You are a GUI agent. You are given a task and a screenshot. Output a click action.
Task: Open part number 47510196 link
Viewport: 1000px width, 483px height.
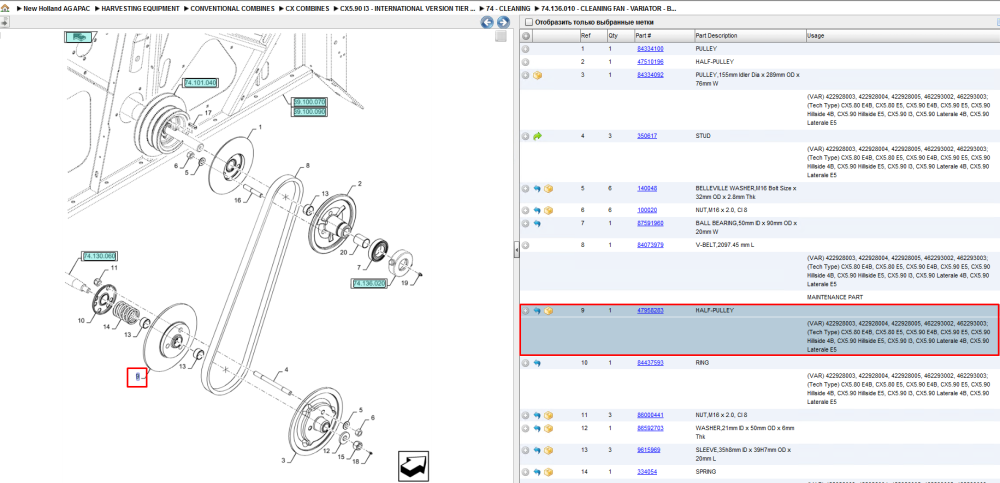click(x=650, y=62)
